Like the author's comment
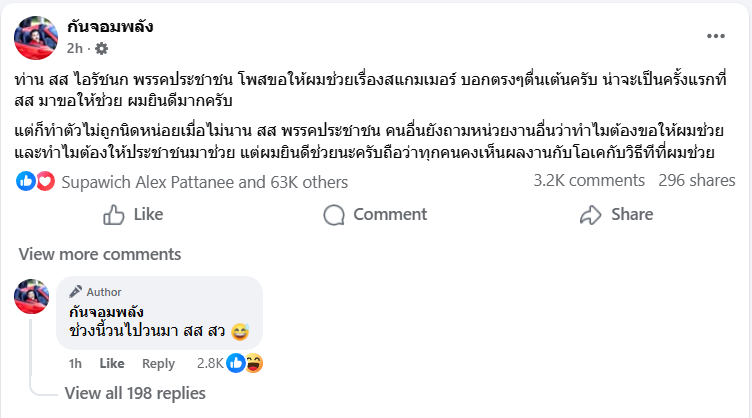This screenshot has width=752, height=418. [x=111, y=363]
